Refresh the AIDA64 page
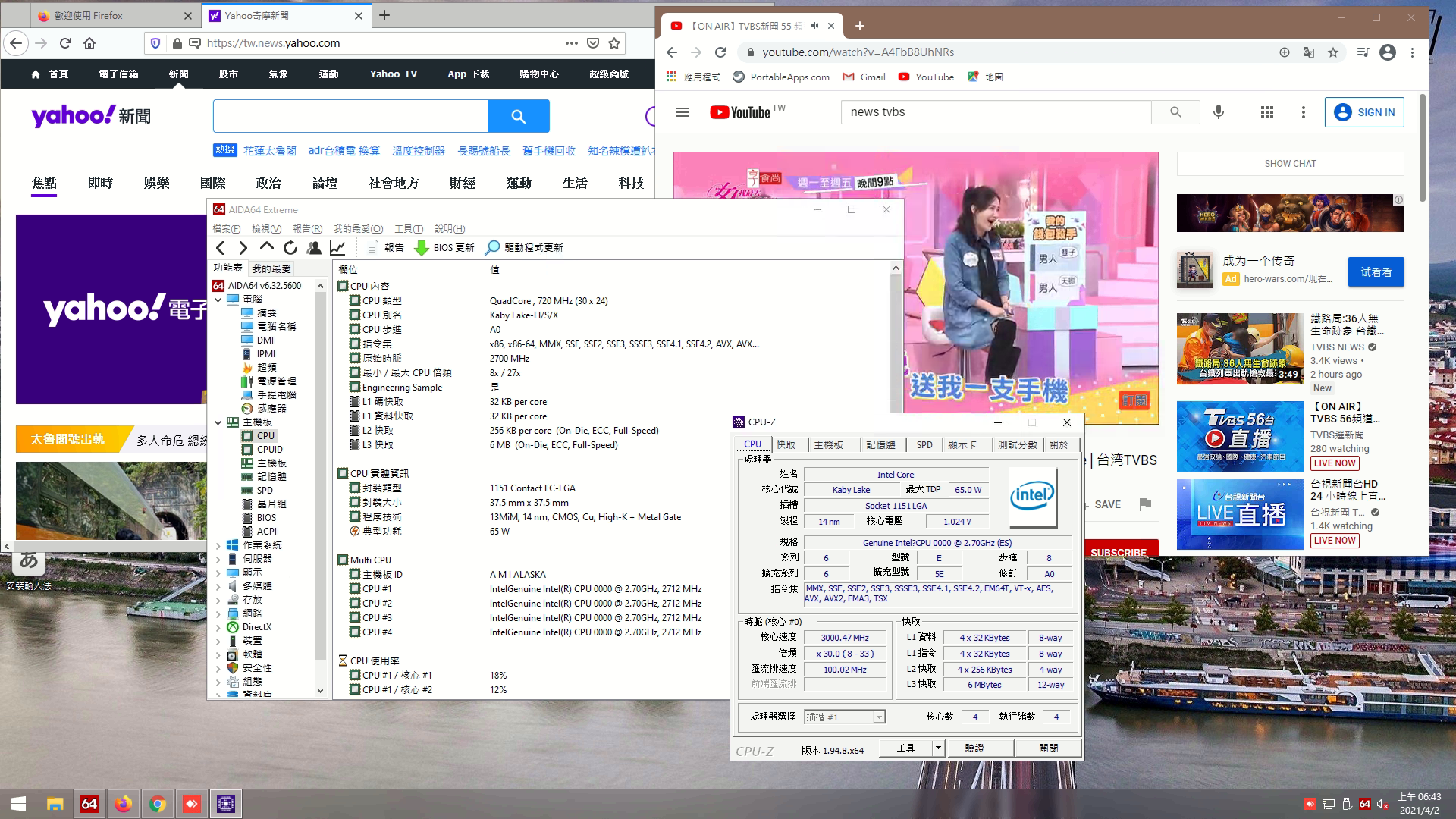This screenshot has width=1456, height=819. coord(290,247)
